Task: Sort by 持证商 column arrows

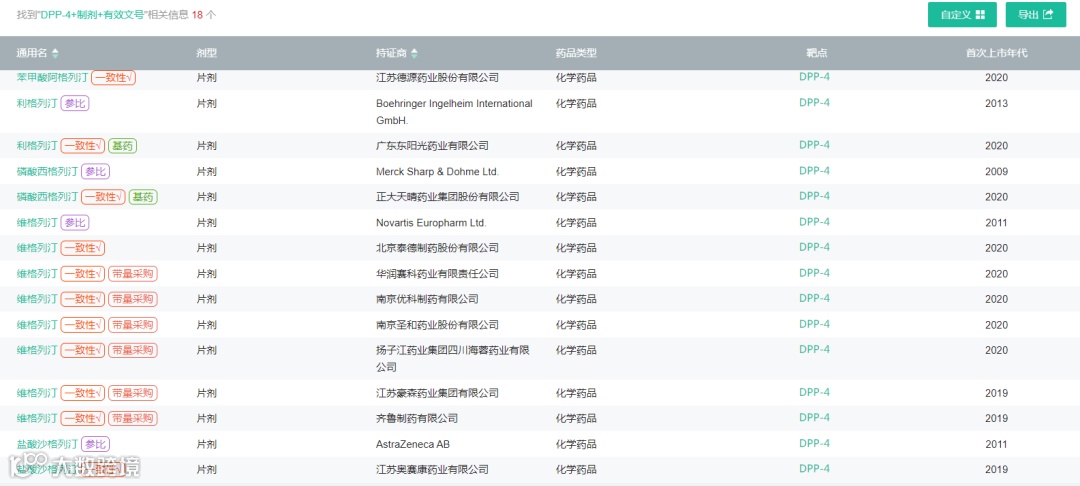Action: click(415, 53)
